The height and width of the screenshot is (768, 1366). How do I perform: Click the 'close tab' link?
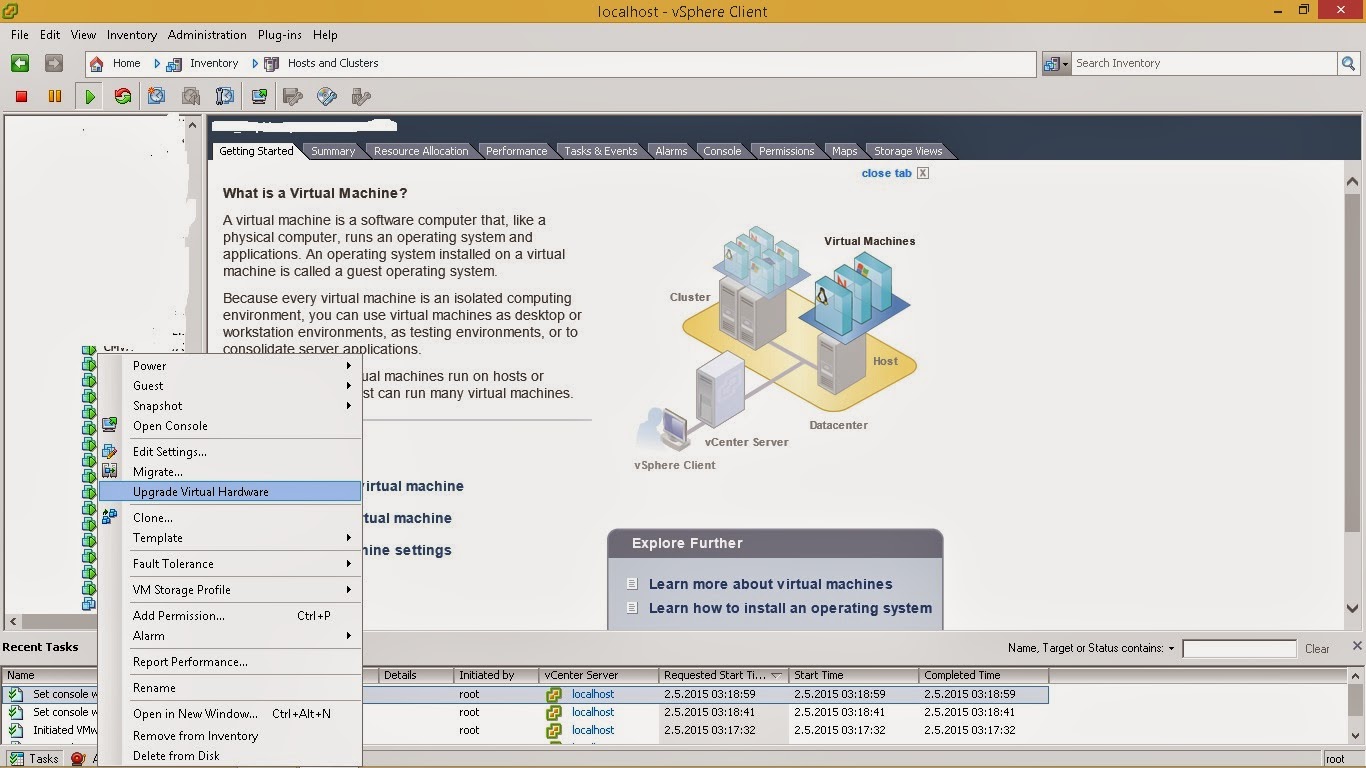click(x=886, y=173)
